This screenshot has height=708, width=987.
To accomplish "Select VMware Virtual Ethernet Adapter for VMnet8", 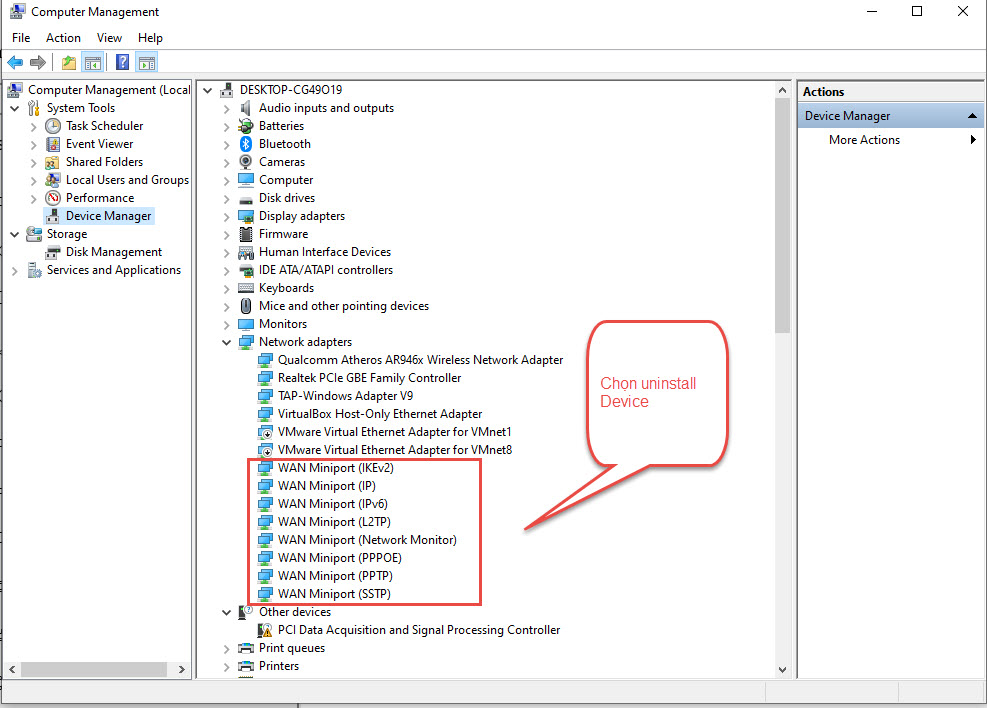I will click(395, 450).
